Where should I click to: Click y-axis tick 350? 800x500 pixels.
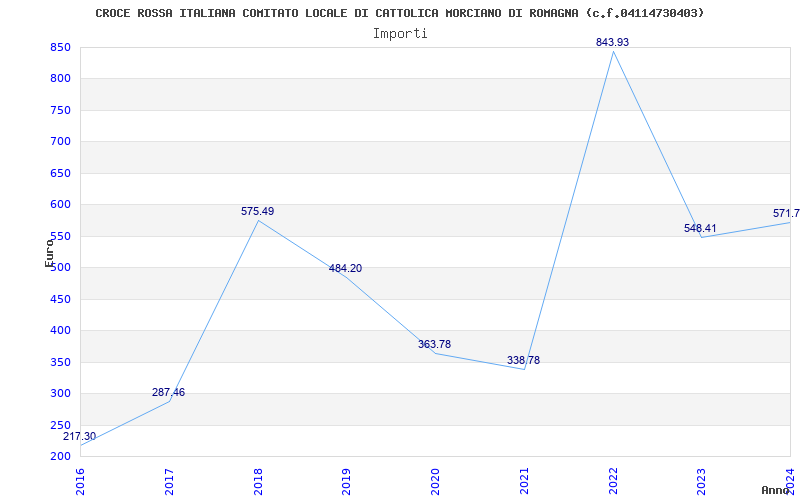point(60,362)
